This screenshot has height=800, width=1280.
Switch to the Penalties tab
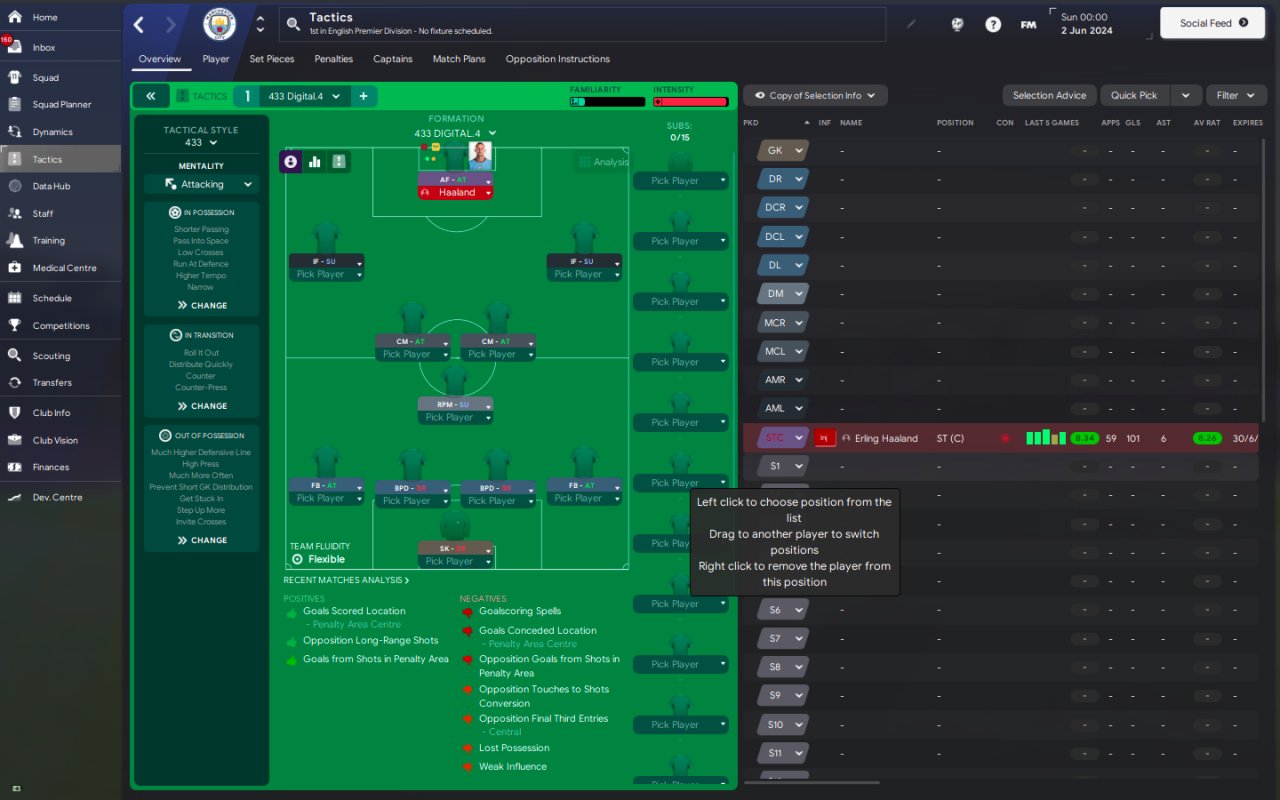[x=334, y=59]
